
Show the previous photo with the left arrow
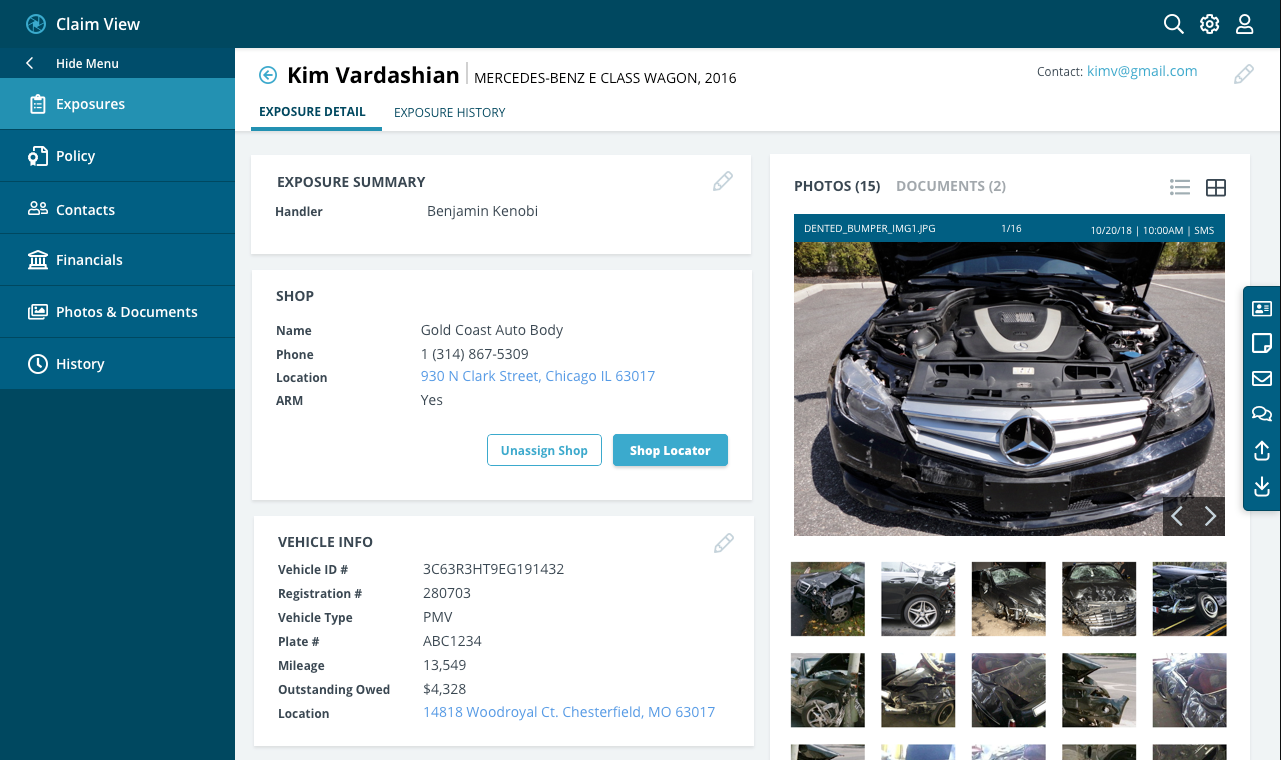[x=1178, y=516]
